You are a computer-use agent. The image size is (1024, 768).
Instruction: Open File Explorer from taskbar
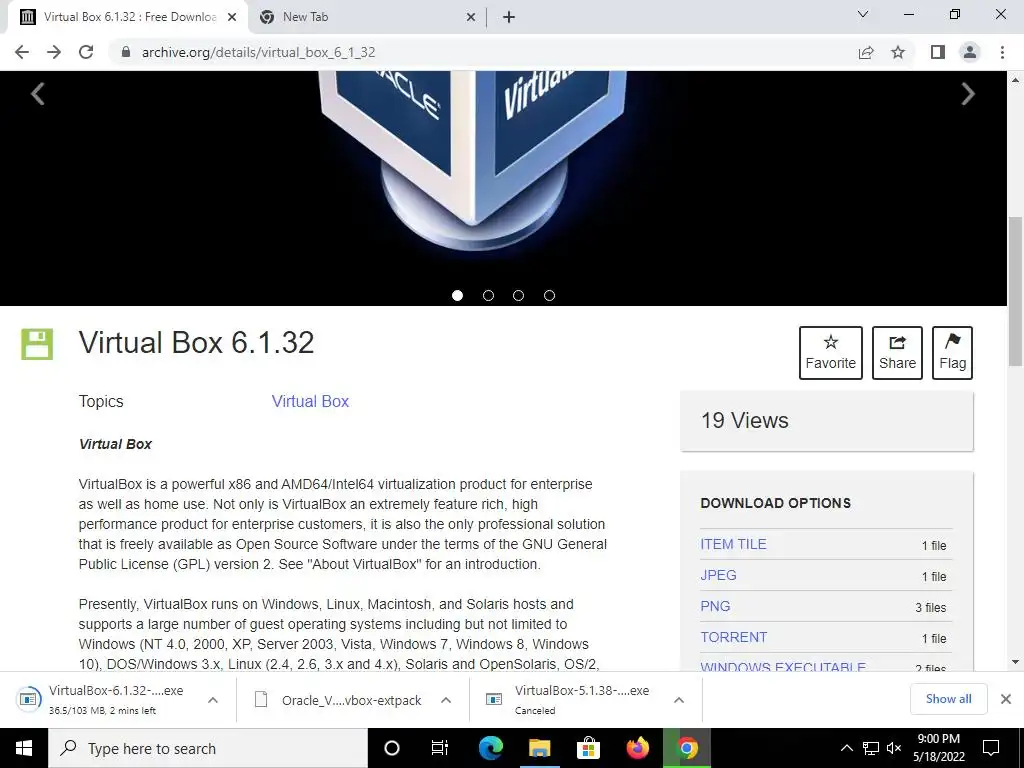pyautogui.click(x=539, y=748)
